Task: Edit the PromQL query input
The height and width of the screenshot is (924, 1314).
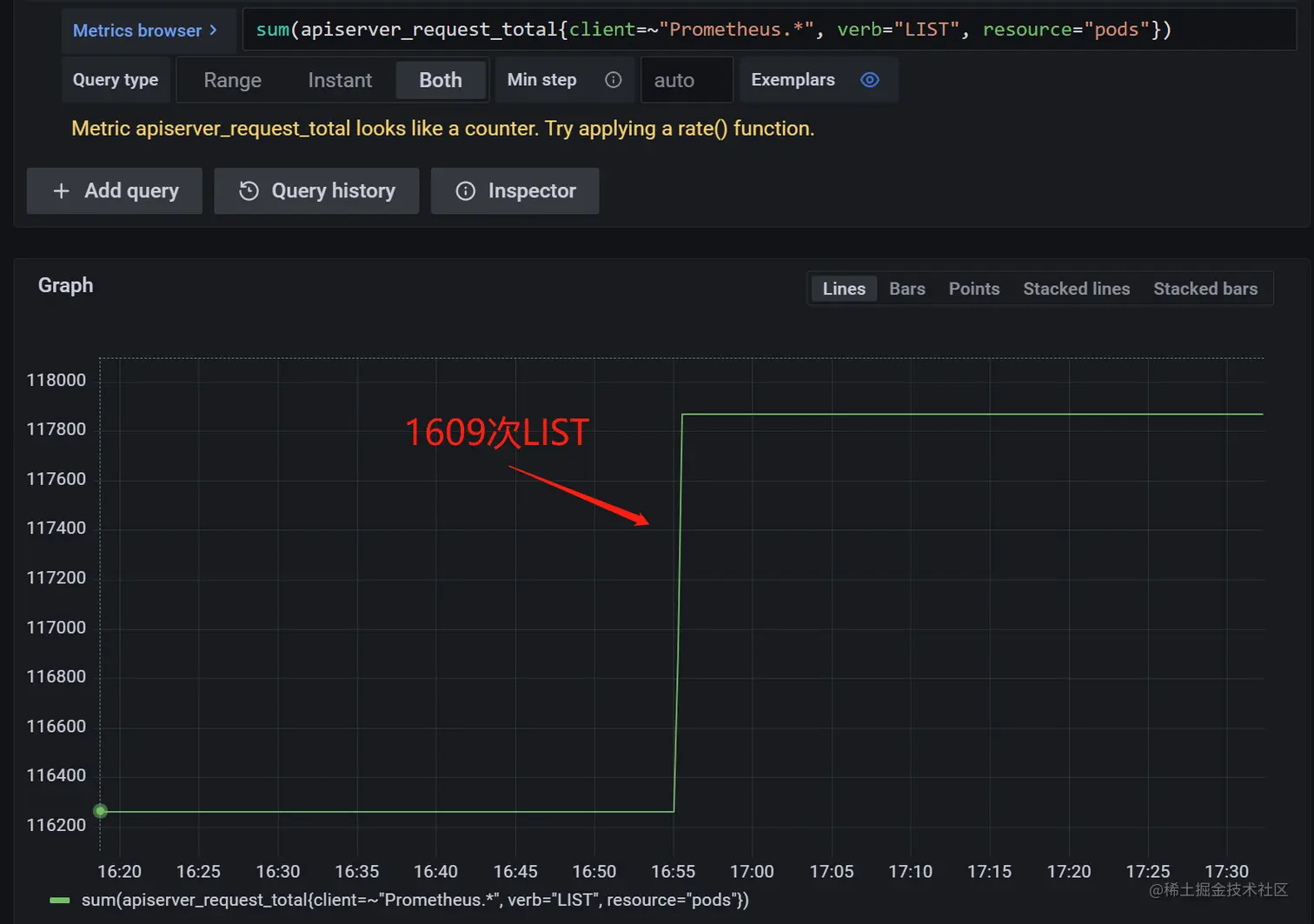Action: click(x=769, y=30)
